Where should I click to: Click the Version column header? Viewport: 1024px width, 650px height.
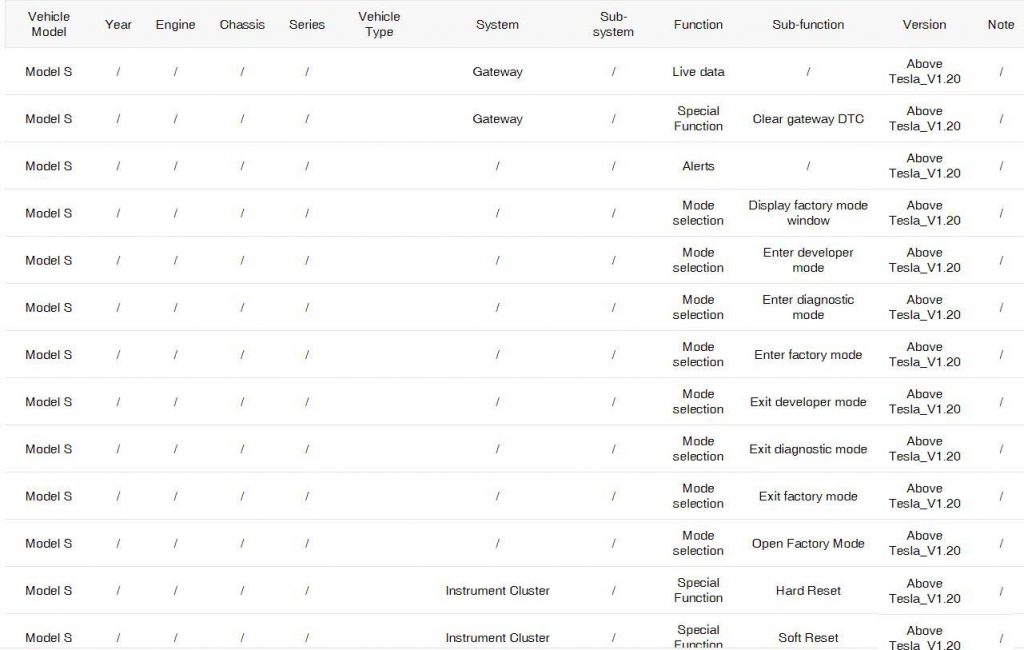[x=924, y=24]
